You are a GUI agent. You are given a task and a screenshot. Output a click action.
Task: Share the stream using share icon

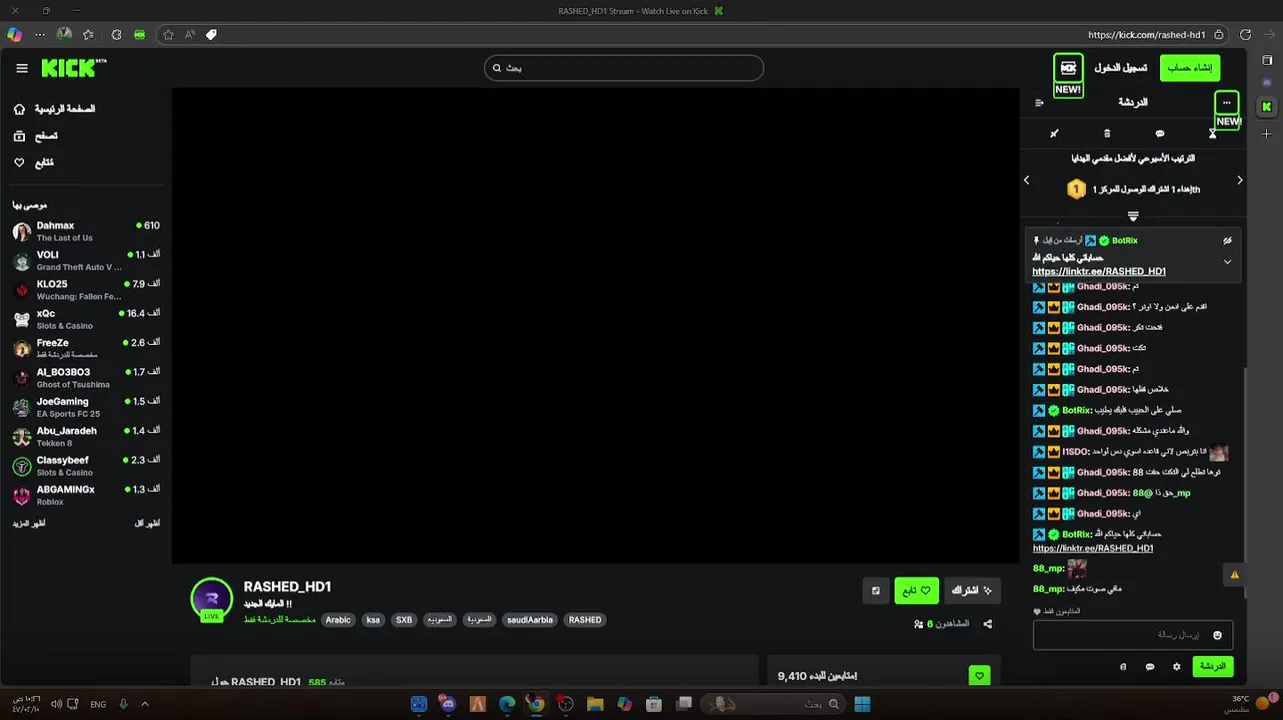988,624
